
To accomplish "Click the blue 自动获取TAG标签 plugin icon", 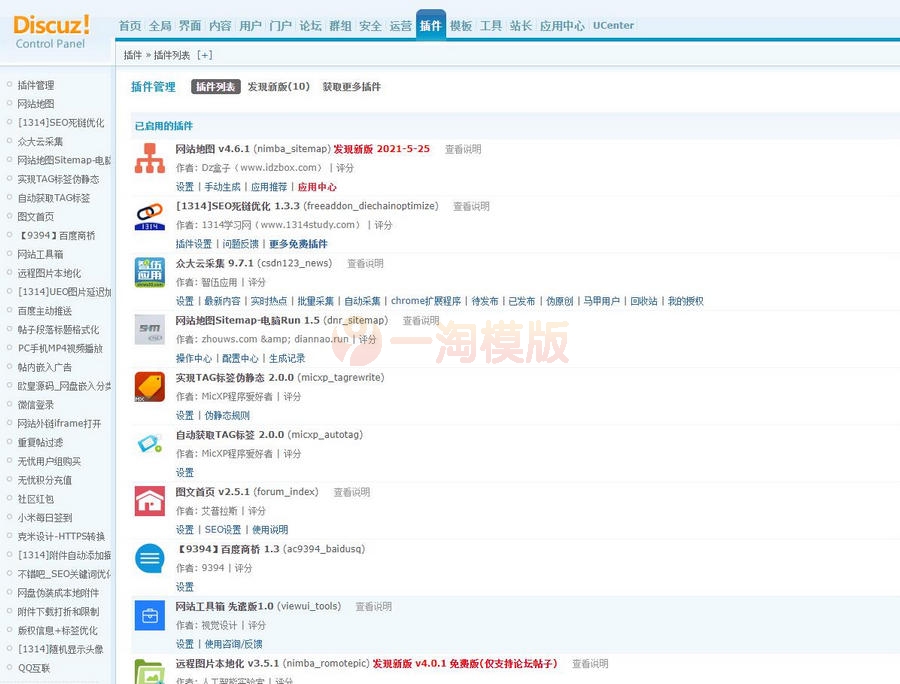I will click(148, 443).
